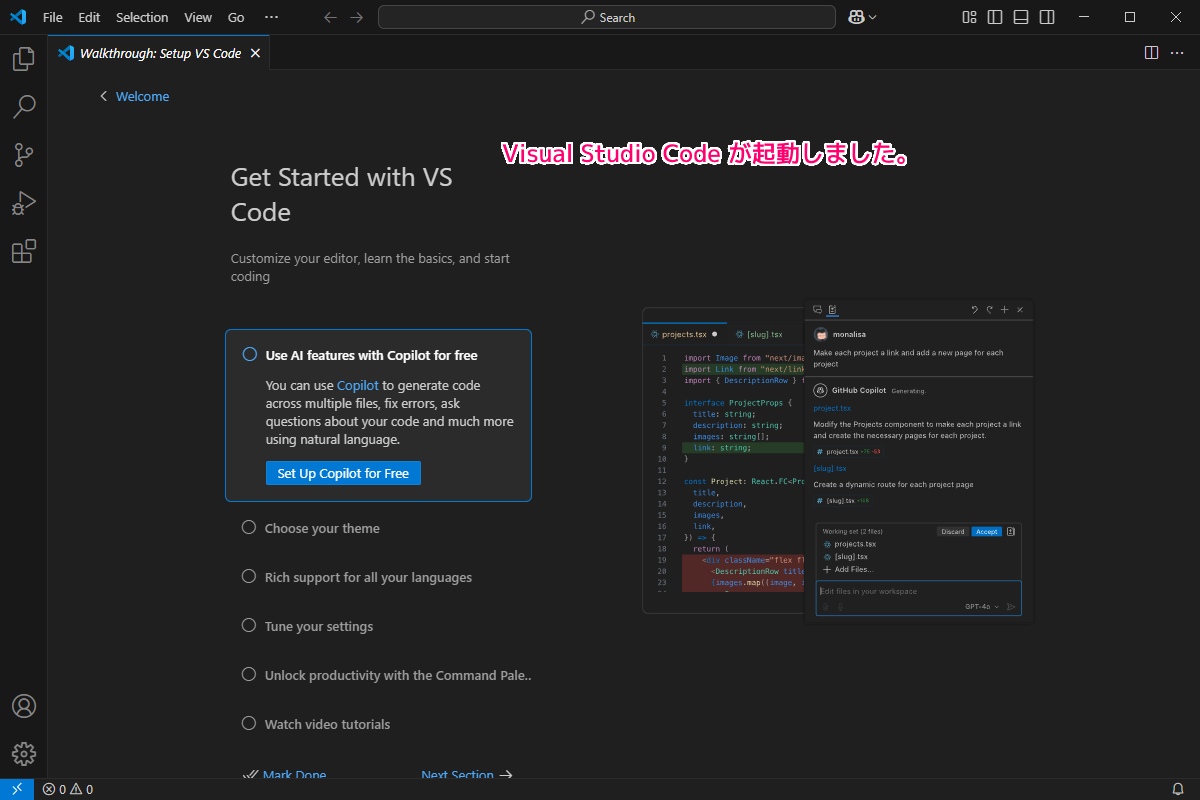Open the Selection menu

(142, 17)
